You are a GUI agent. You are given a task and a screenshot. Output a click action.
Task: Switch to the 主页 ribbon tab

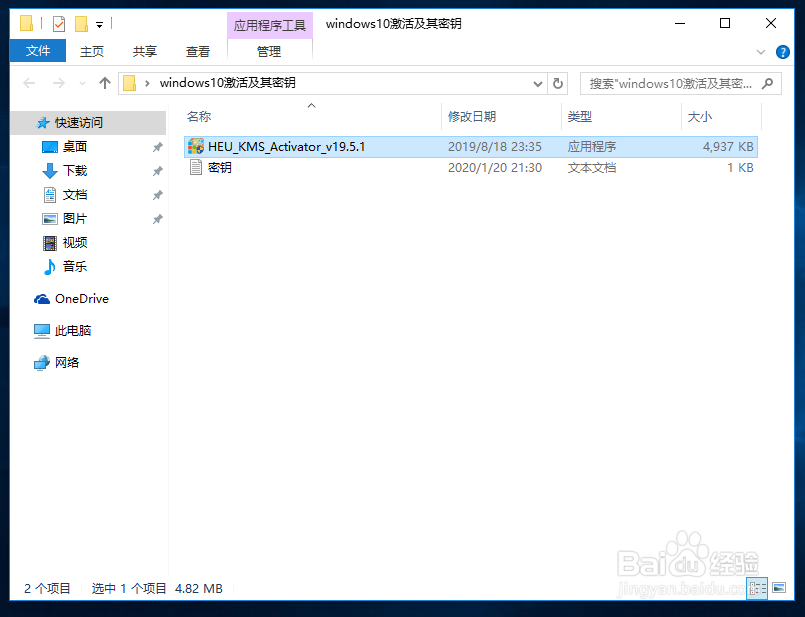pos(91,51)
